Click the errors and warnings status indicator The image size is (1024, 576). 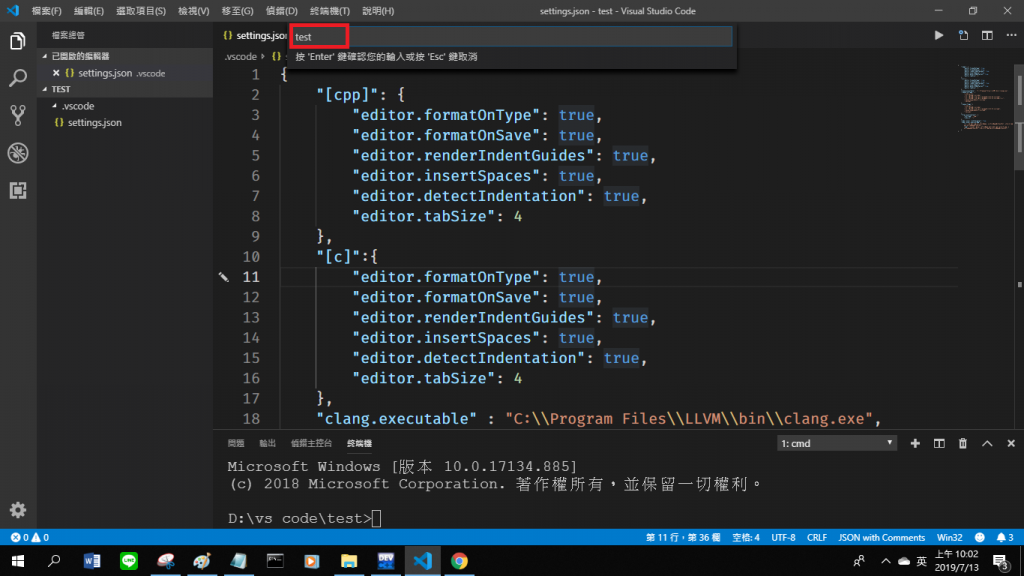coord(30,537)
